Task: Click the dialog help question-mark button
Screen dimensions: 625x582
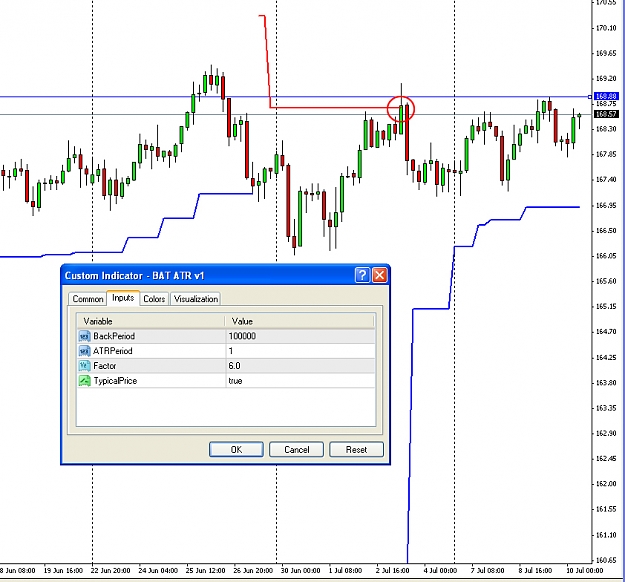Action: pyautogui.click(x=362, y=275)
